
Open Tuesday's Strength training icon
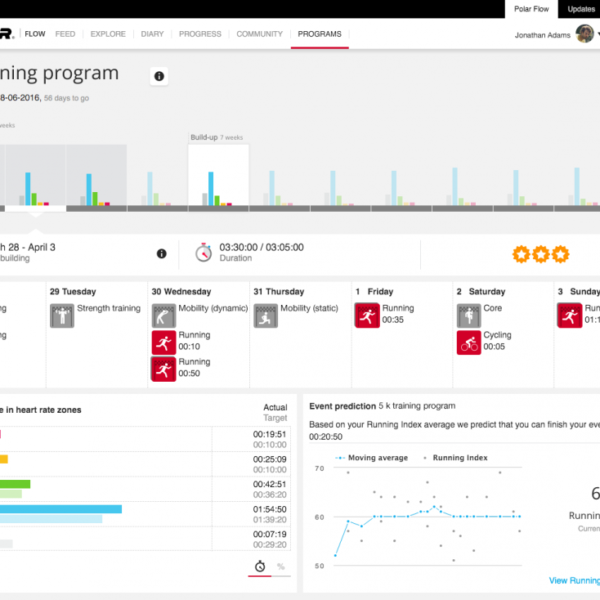62,316
